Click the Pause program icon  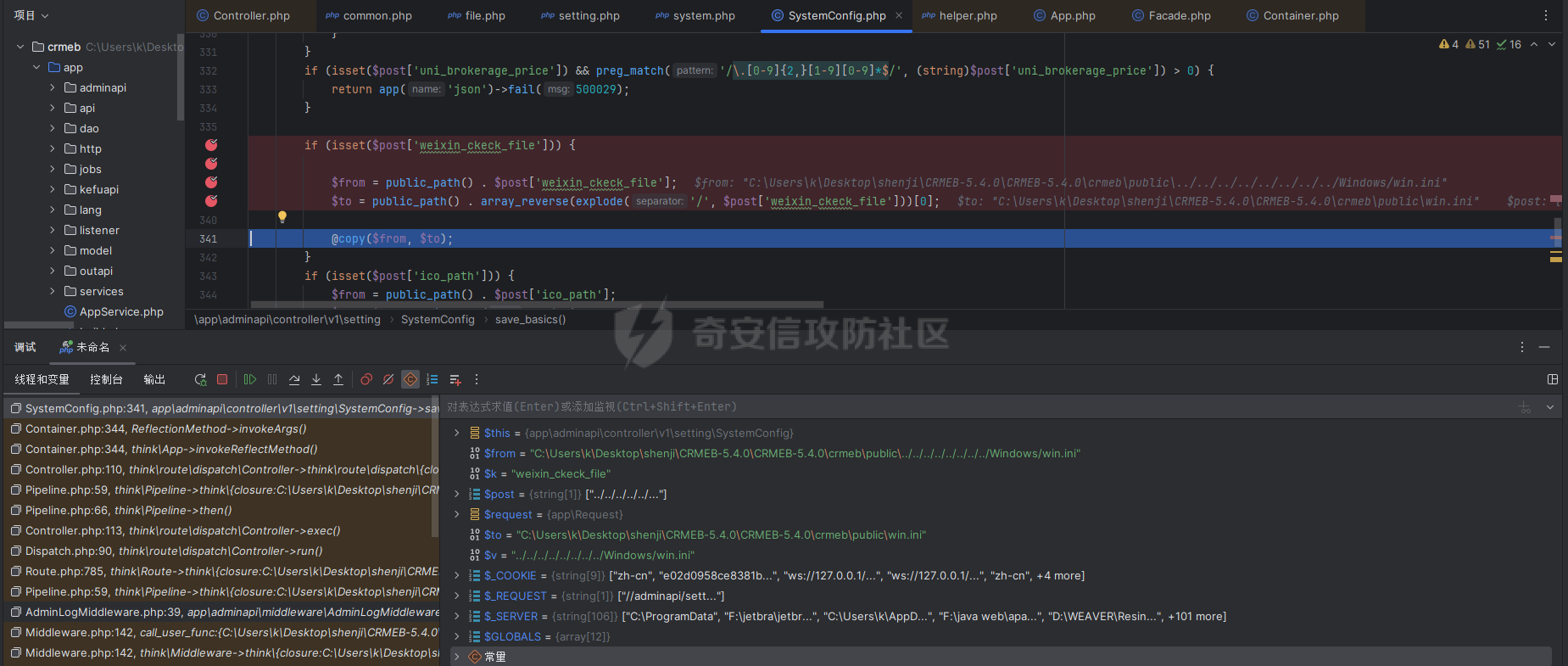pyautogui.click(x=272, y=379)
